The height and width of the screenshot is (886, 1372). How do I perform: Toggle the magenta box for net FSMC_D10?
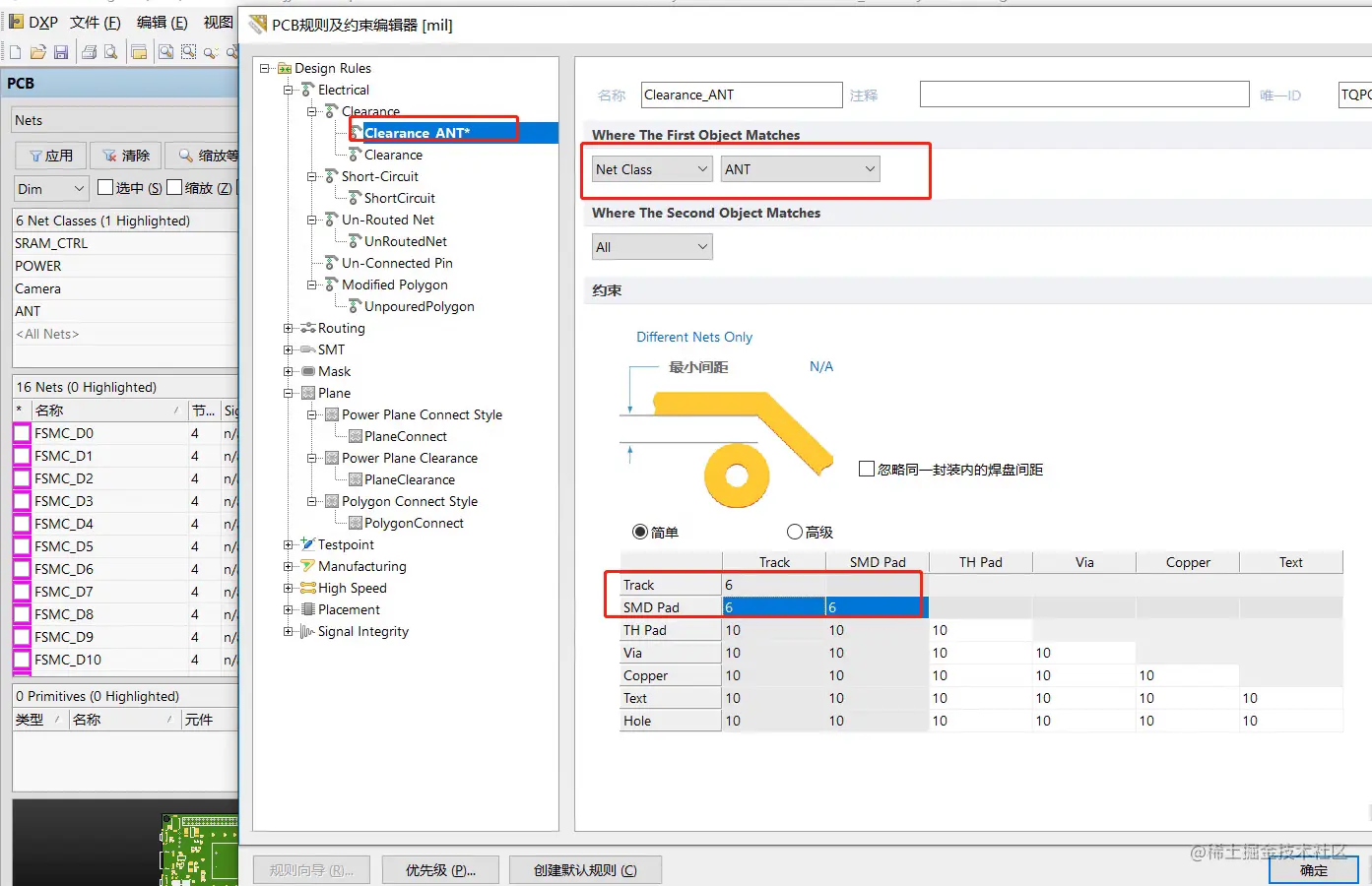pyautogui.click(x=22, y=660)
